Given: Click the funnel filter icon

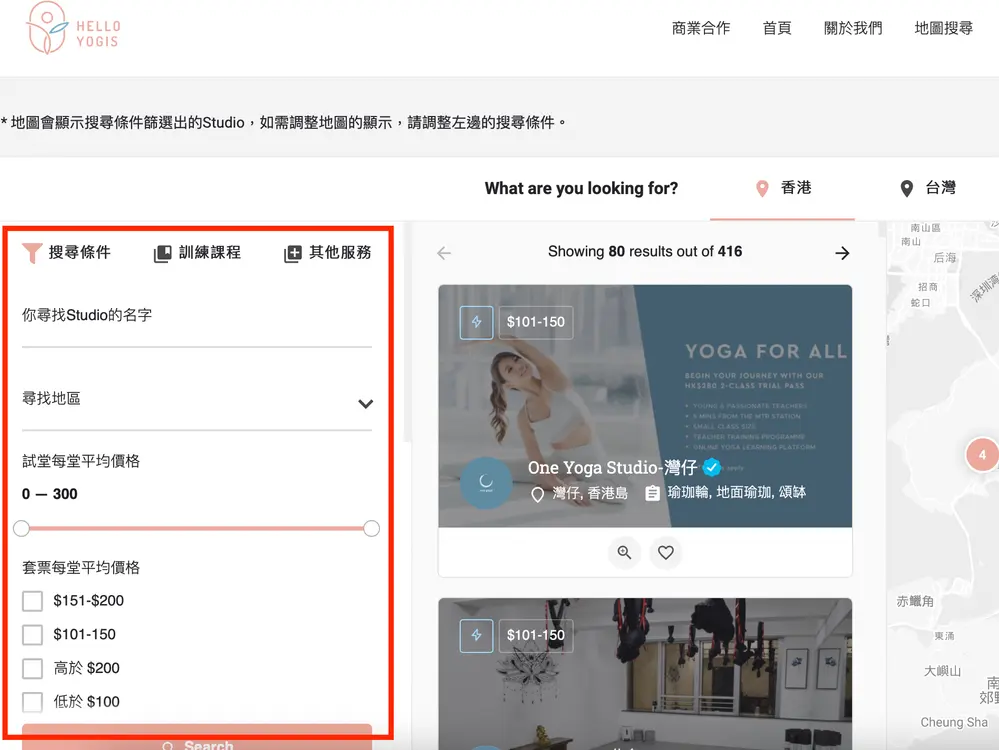Looking at the screenshot, I should coord(32,253).
